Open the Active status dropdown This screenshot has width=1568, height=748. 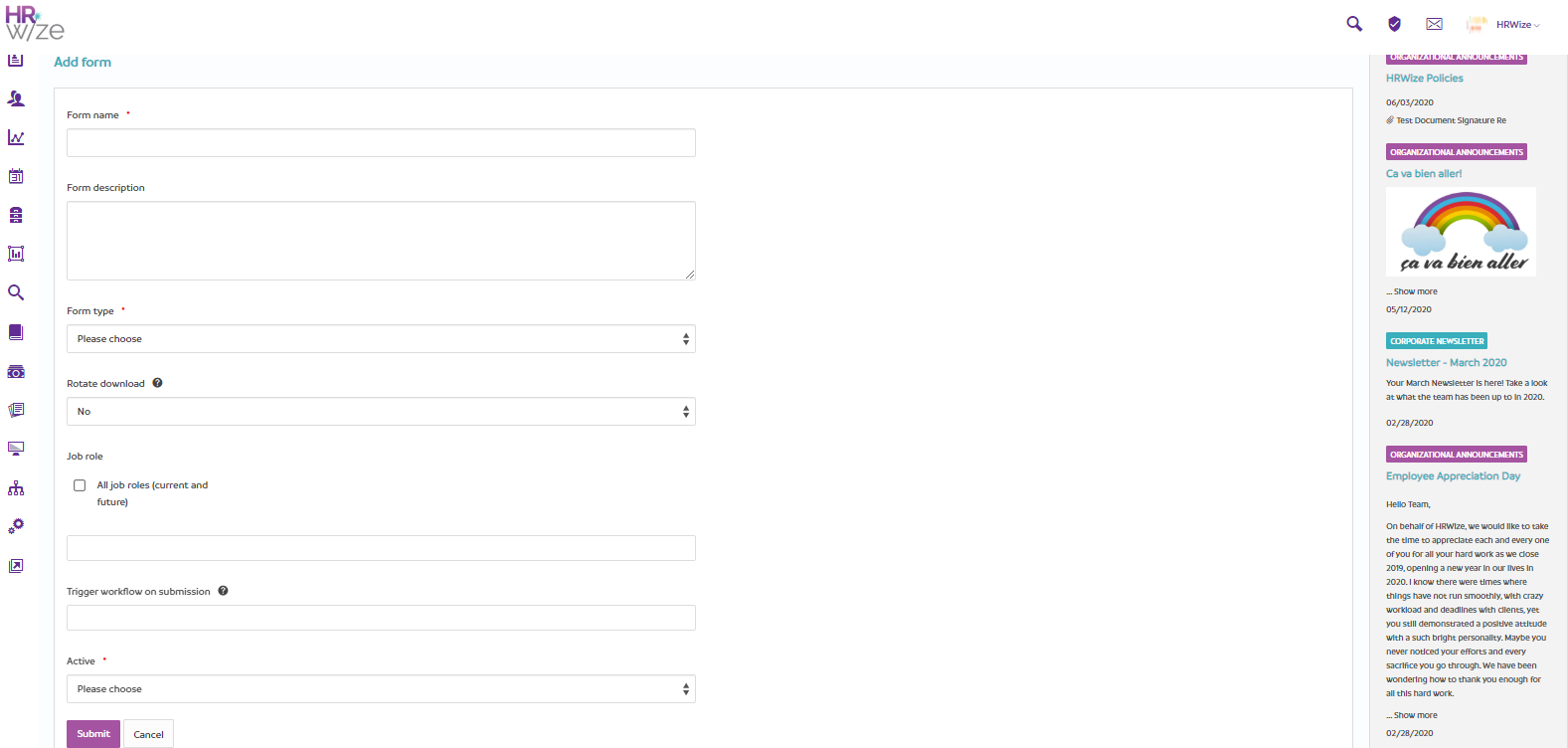coord(381,688)
